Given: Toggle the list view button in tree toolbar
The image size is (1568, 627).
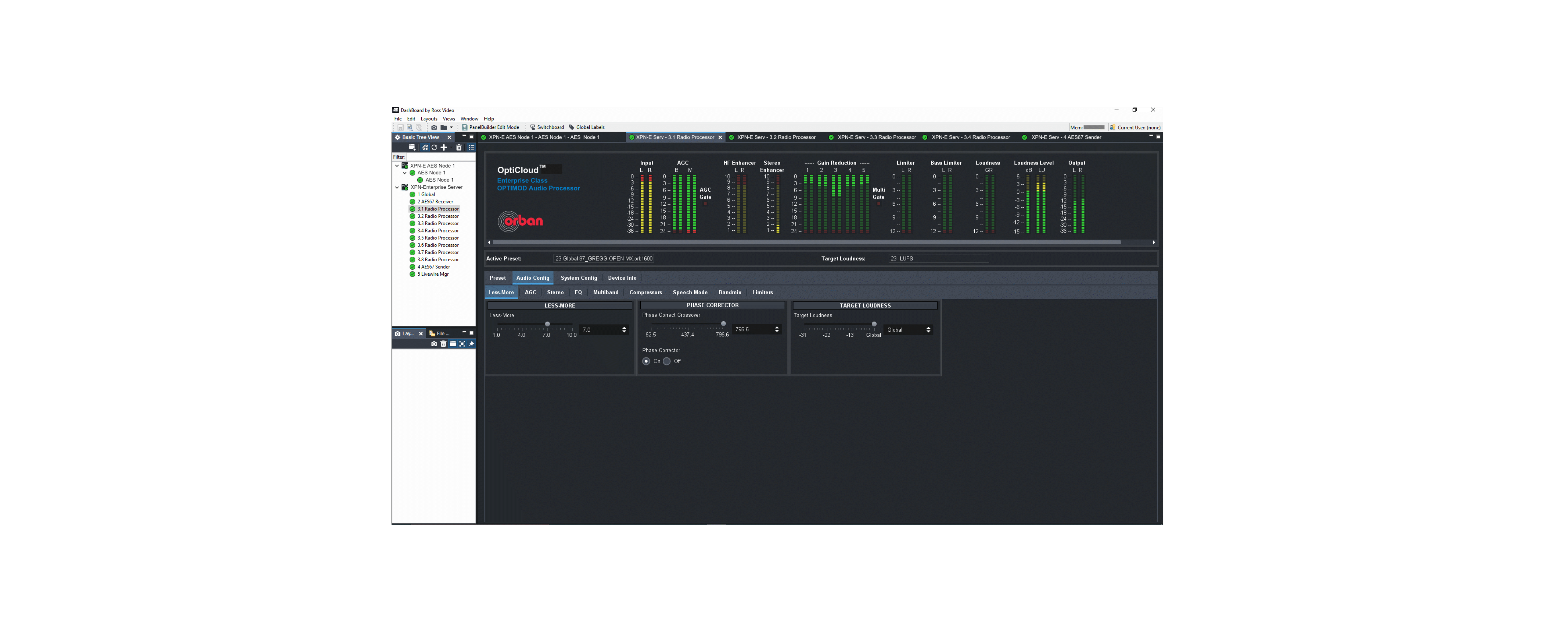Looking at the screenshot, I should point(471,148).
